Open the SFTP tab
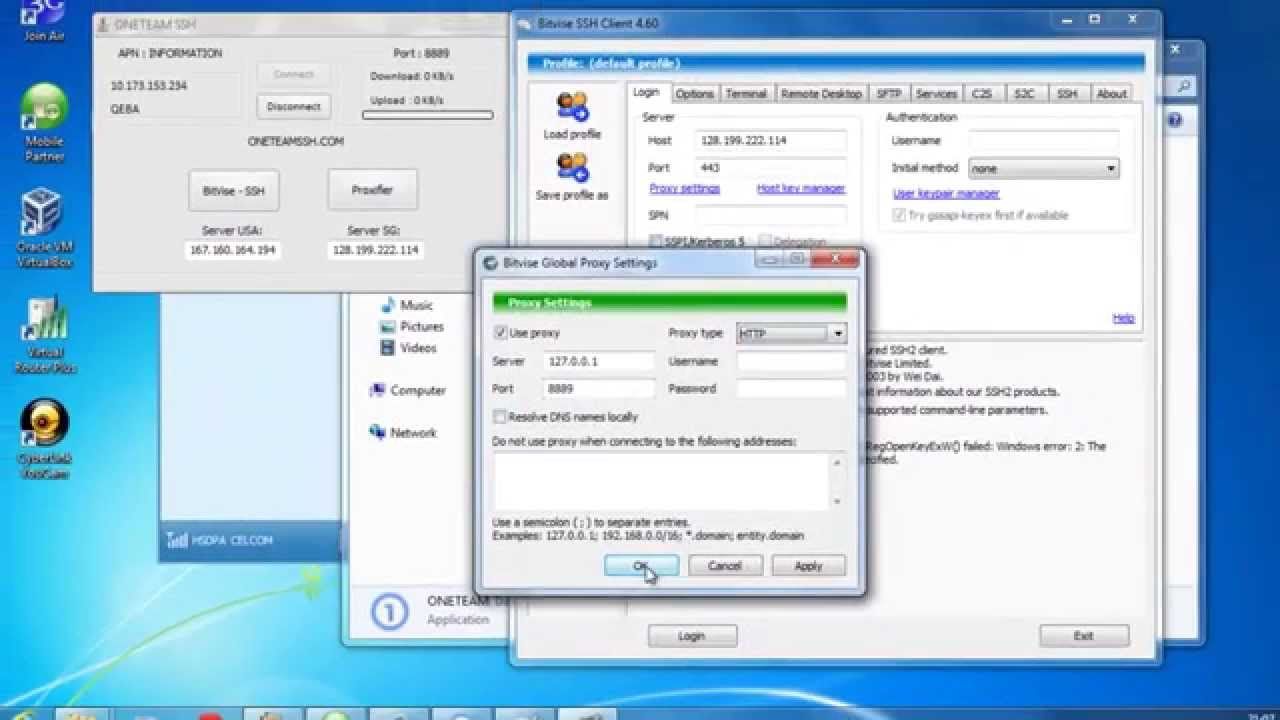The height and width of the screenshot is (720, 1280). 889,94
